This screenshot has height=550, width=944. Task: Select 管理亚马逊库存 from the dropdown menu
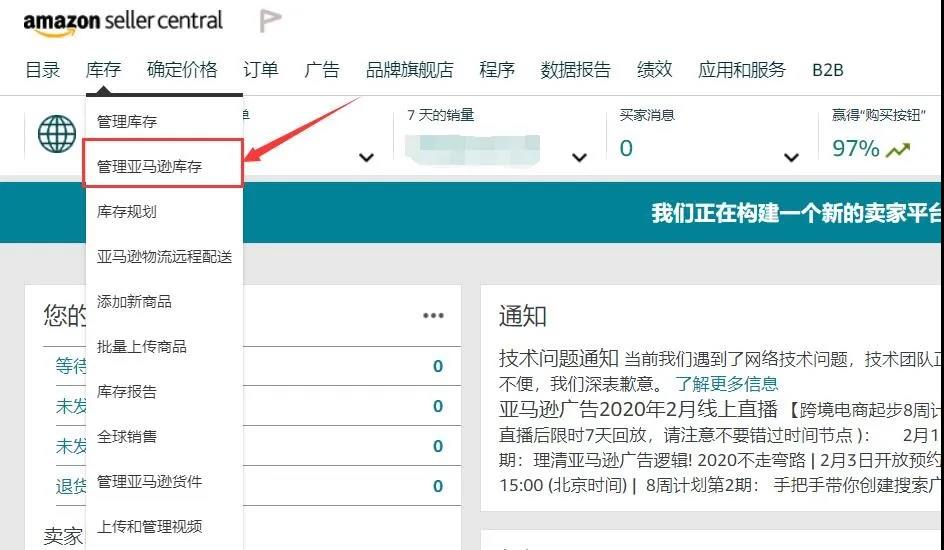click(150, 166)
